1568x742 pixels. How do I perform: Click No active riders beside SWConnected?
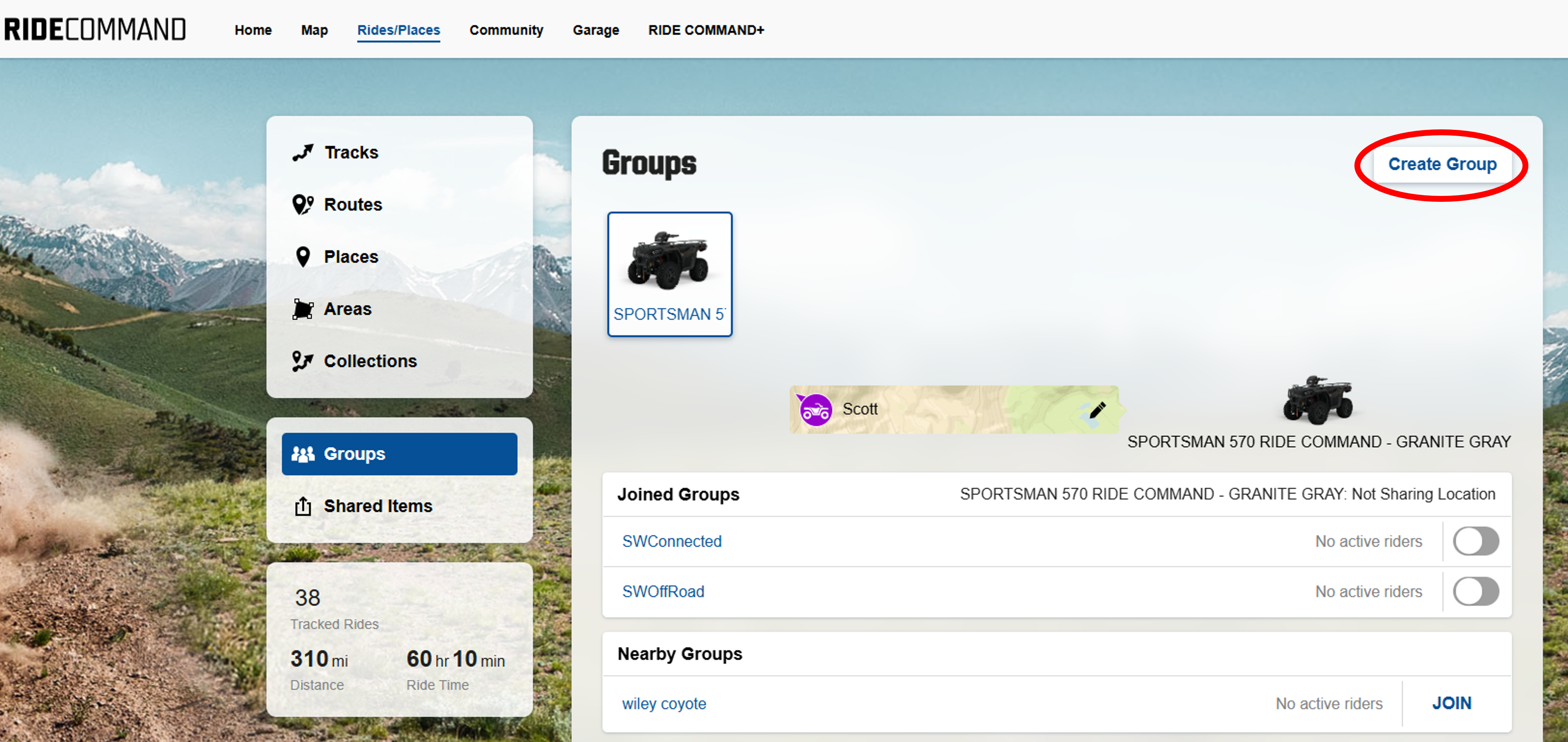[1368, 541]
